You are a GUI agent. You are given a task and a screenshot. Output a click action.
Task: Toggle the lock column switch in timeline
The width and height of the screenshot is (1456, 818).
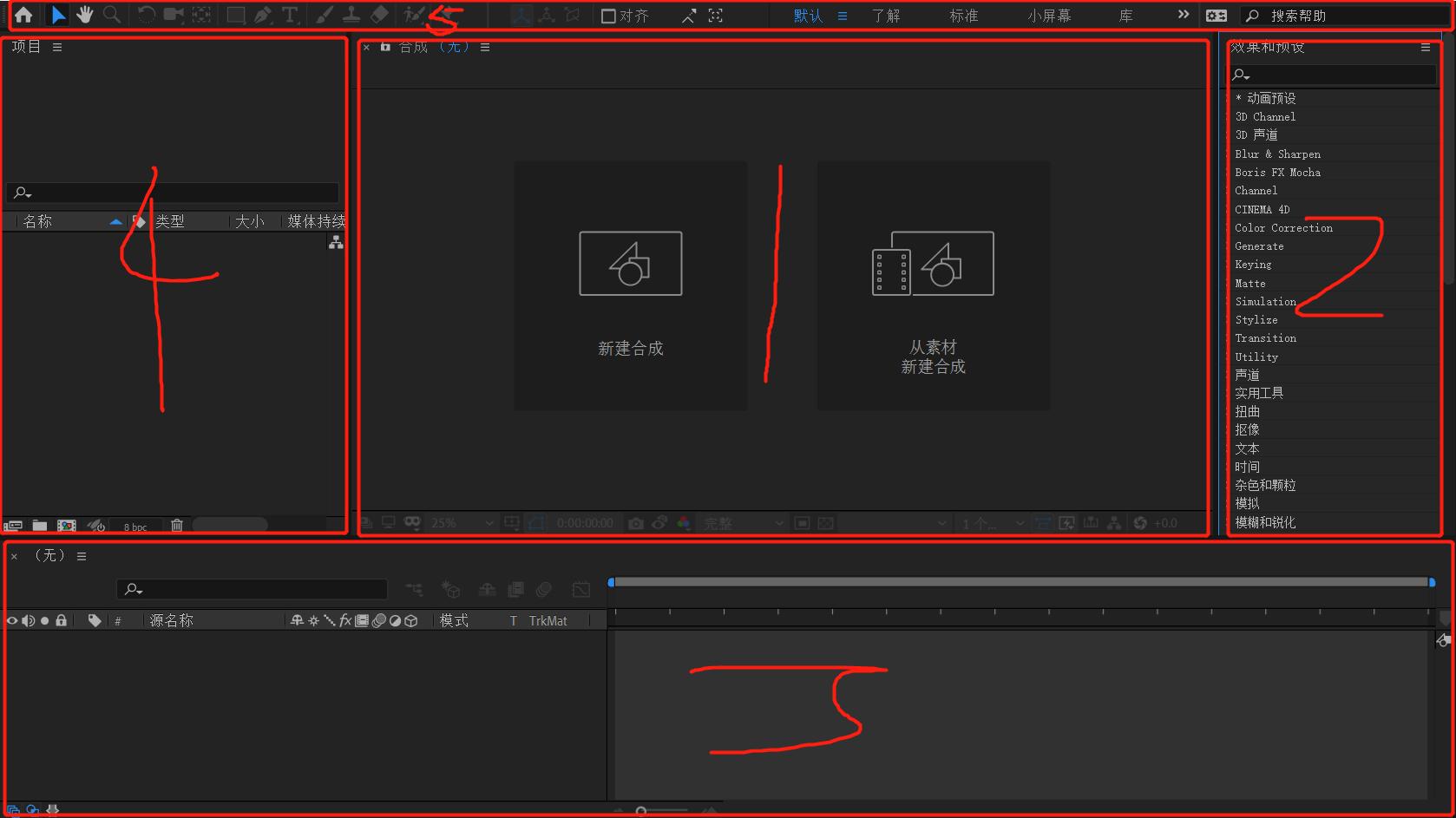tap(61, 621)
